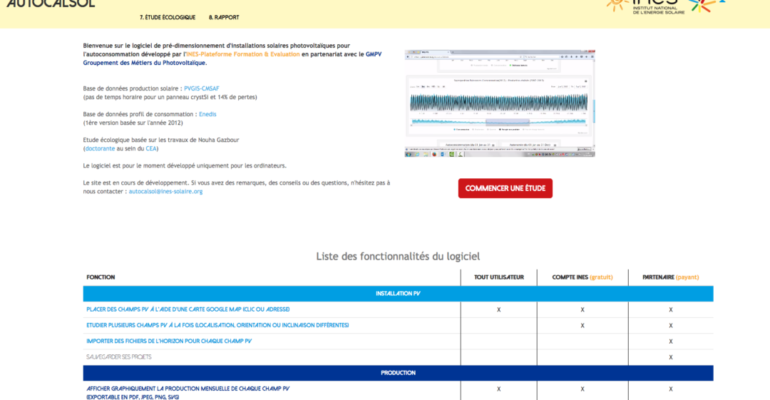Click Partenaire X in Sauvegarder ses projets row

(671, 357)
